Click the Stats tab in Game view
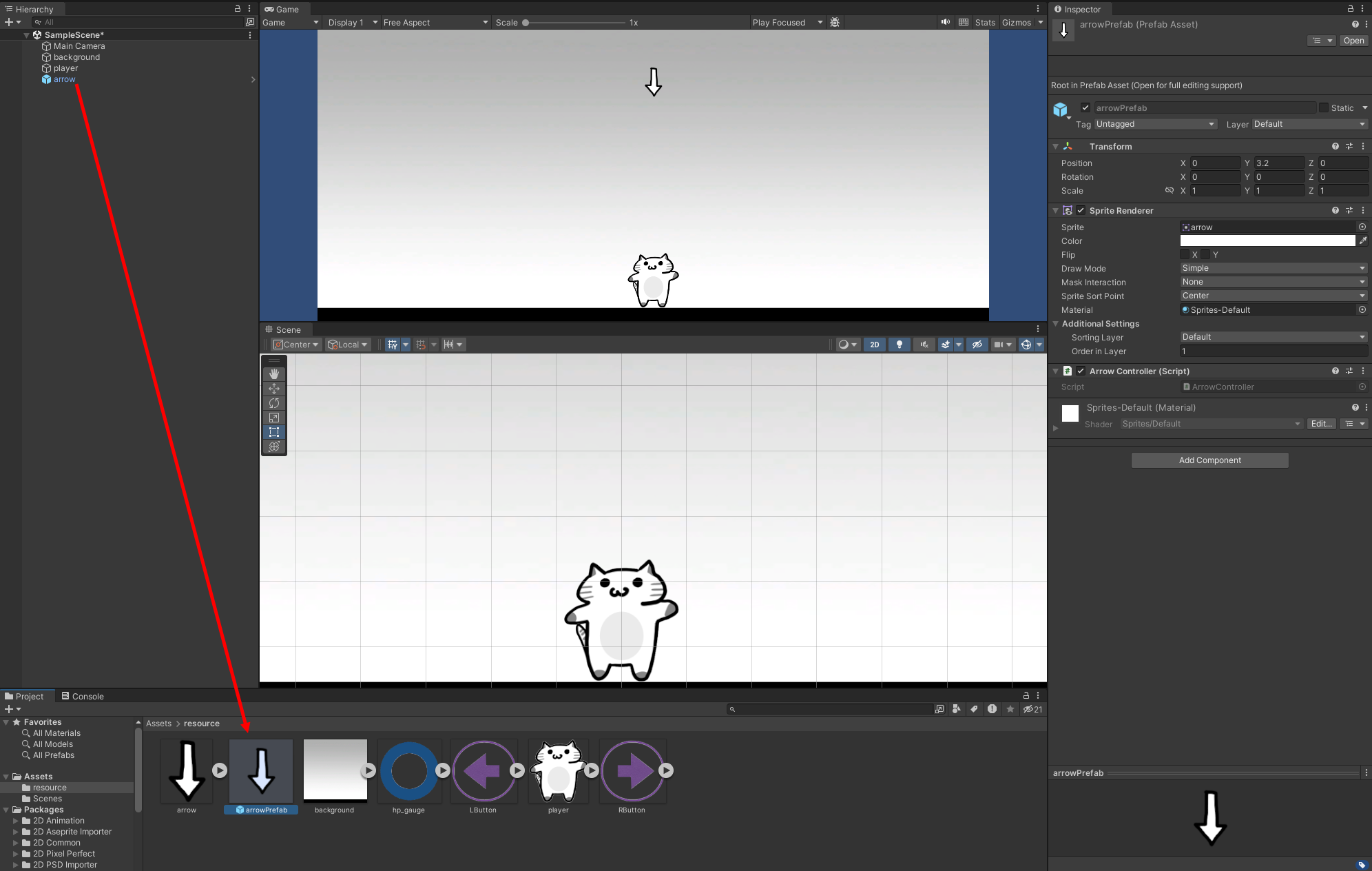The height and width of the screenshot is (871, 1372). click(x=985, y=22)
